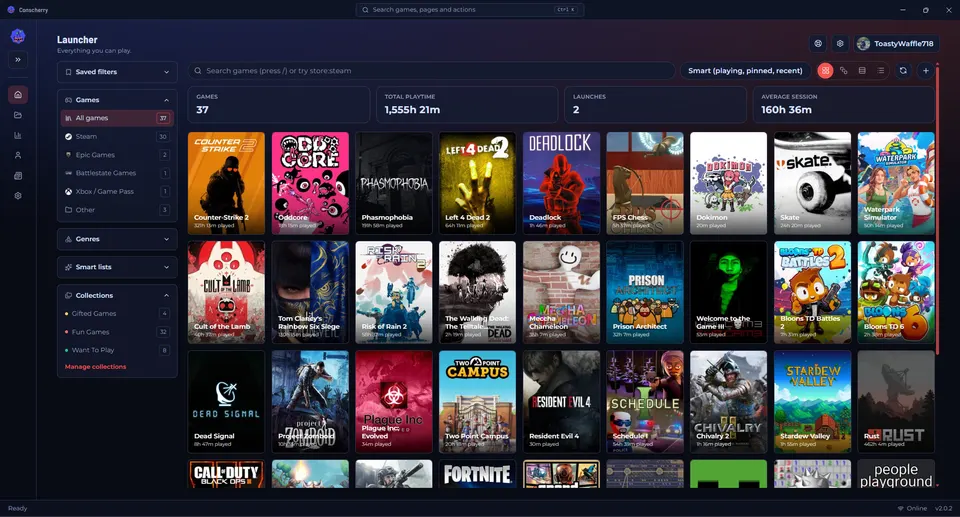Open the Fun Games collection
Image resolution: width=960 pixels, height=517 pixels.
pos(118,332)
